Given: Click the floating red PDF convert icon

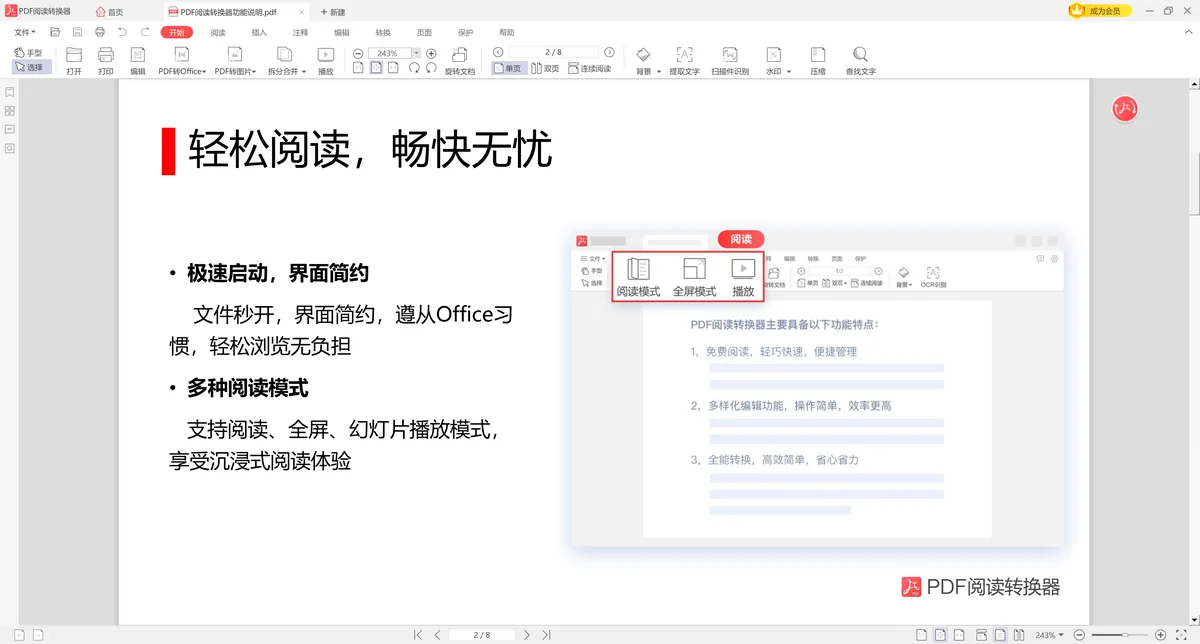Looking at the screenshot, I should click(x=1126, y=109).
